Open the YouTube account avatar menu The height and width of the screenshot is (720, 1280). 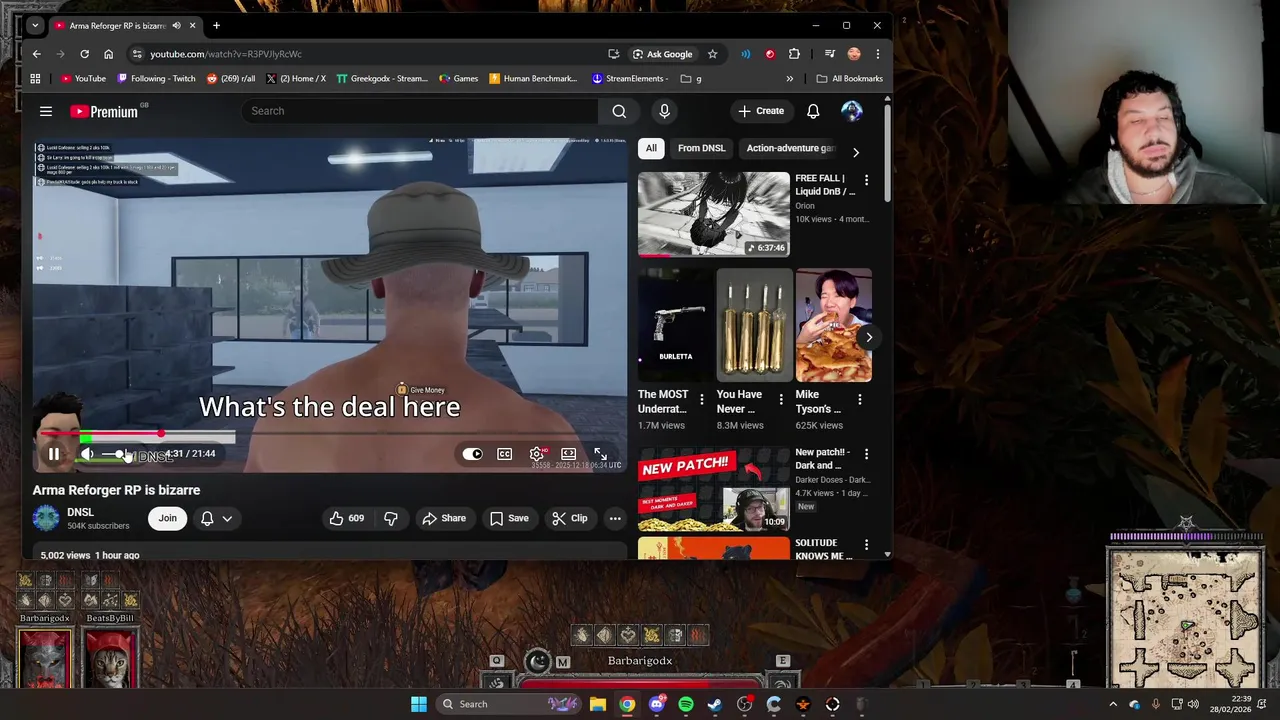click(x=852, y=111)
